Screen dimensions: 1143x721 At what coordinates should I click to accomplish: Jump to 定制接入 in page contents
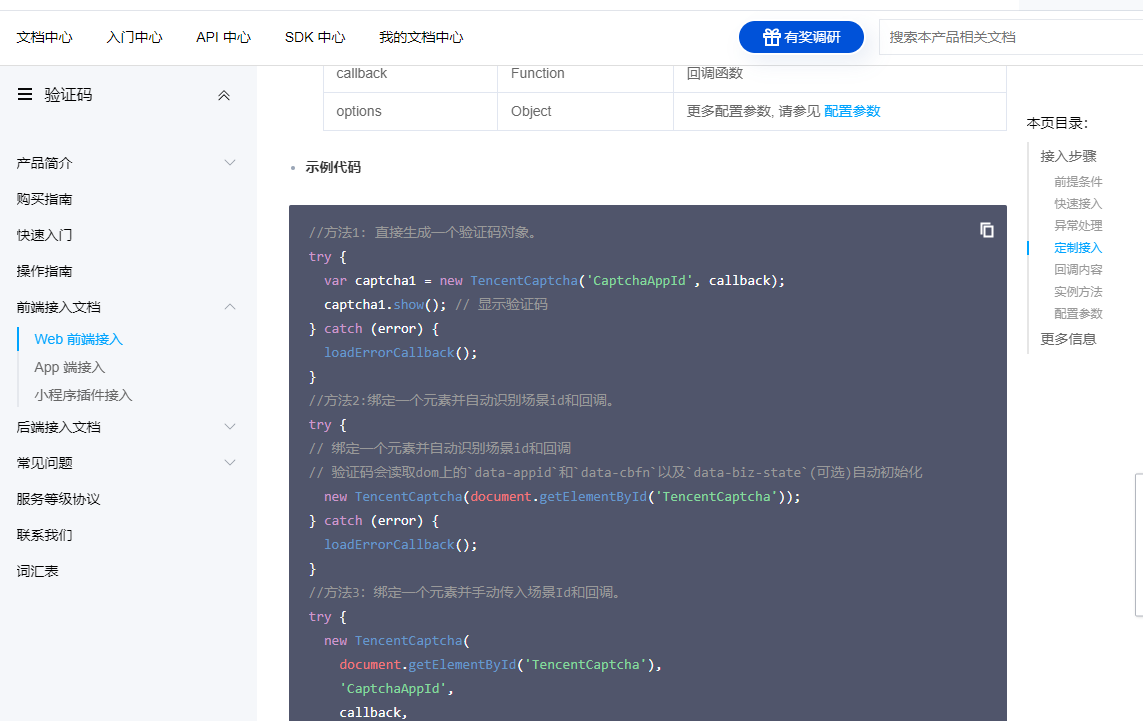(1078, 248)
